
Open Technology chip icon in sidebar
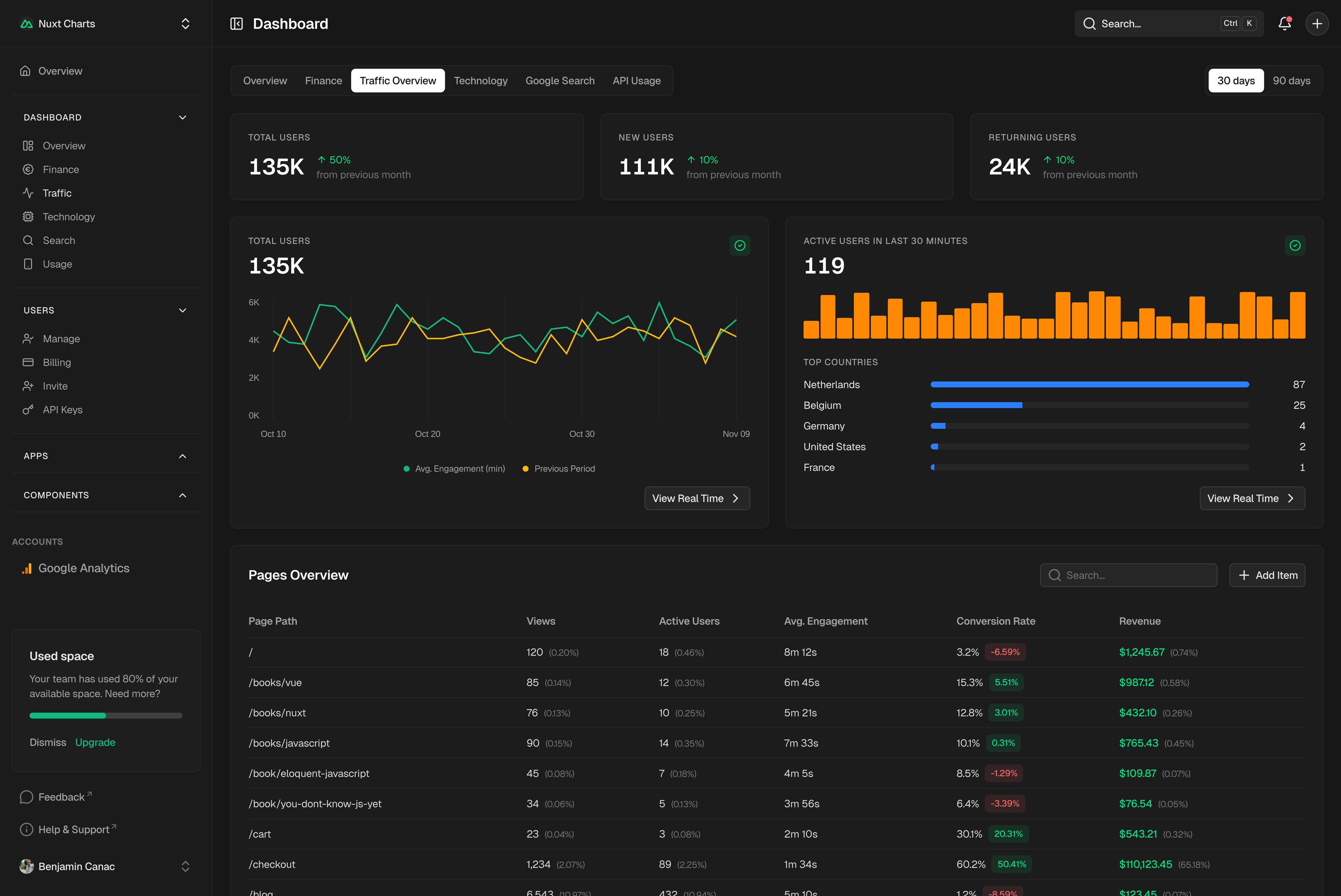click(28, 217)
